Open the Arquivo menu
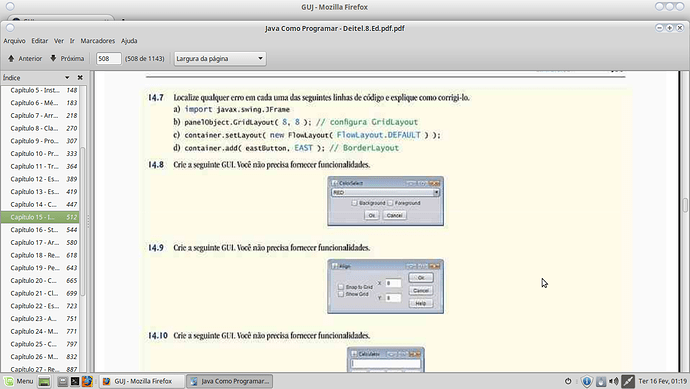 pos(15,40)
